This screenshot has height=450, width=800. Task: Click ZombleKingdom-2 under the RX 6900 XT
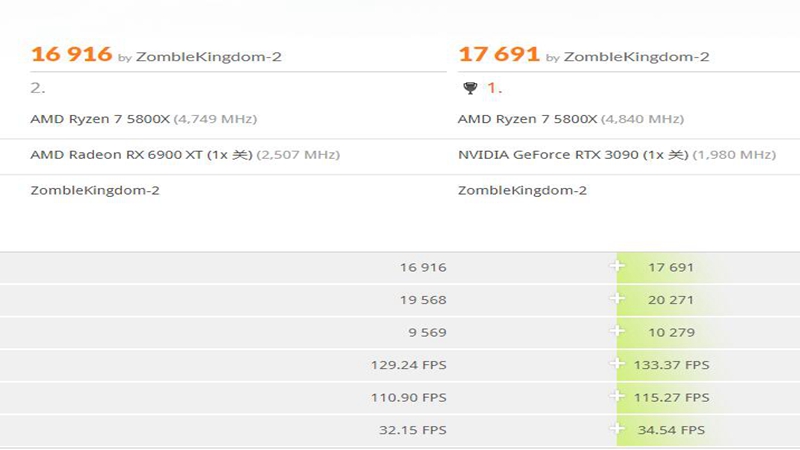point(95,190)
